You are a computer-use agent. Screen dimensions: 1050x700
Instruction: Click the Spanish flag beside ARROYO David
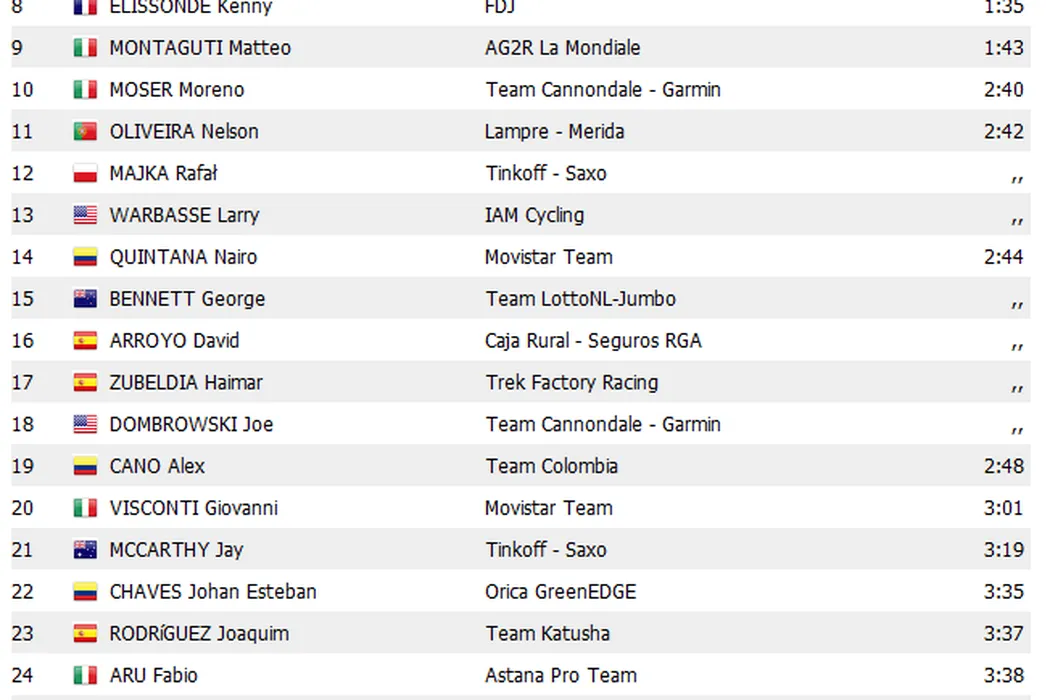[x=85, y=341]
